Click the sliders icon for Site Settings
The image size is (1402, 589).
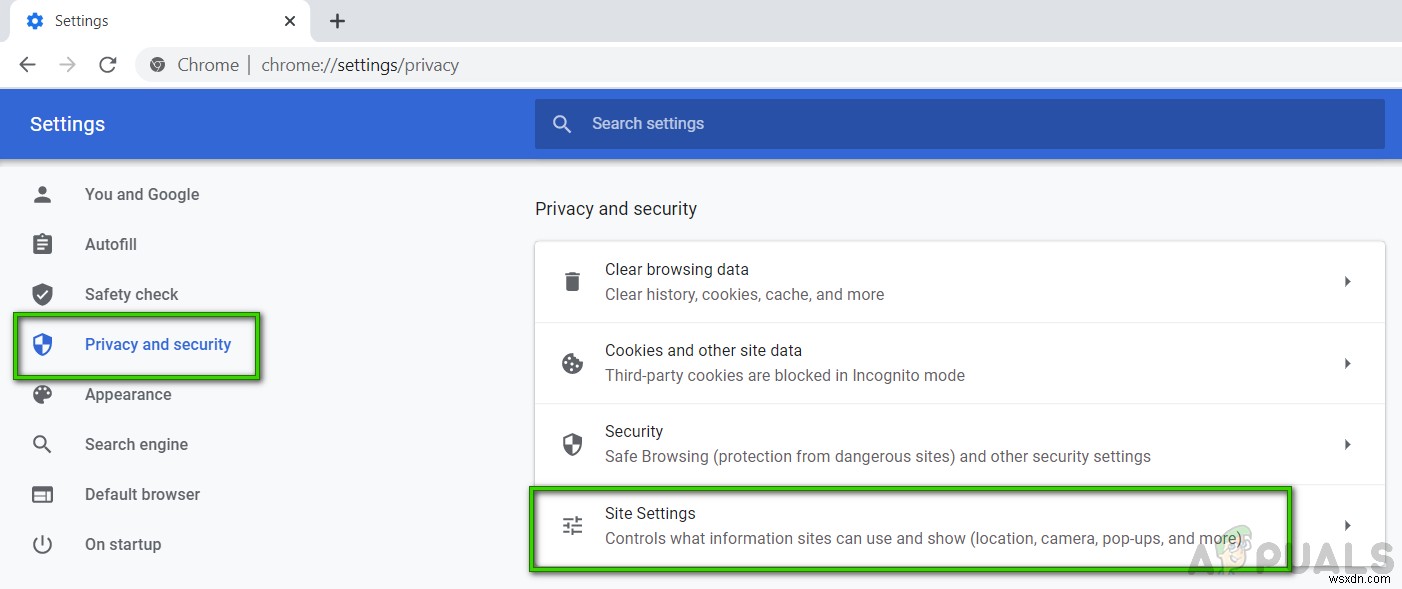pyautogui.click(x=572, y=525)
